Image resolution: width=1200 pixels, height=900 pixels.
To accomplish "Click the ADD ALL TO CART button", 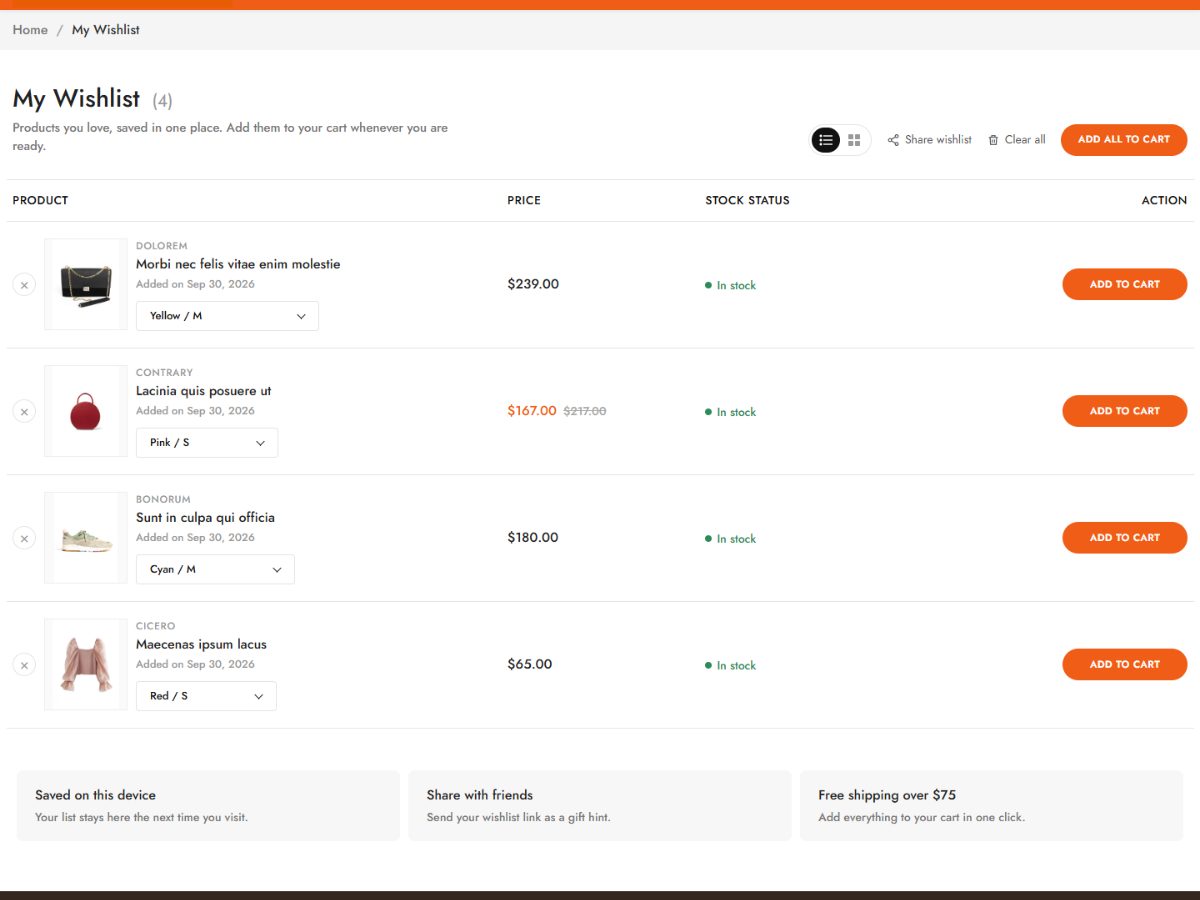I will click(x=1124, y=140).
